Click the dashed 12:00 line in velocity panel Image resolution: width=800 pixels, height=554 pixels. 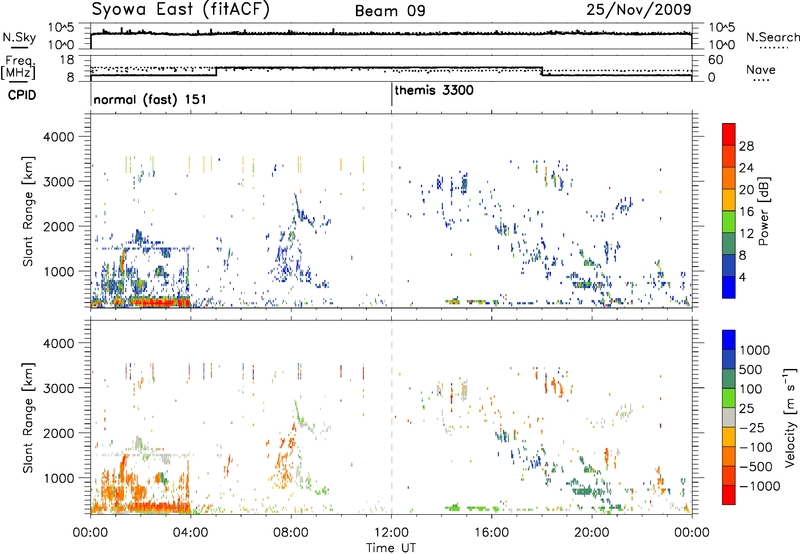coord(392,416)
